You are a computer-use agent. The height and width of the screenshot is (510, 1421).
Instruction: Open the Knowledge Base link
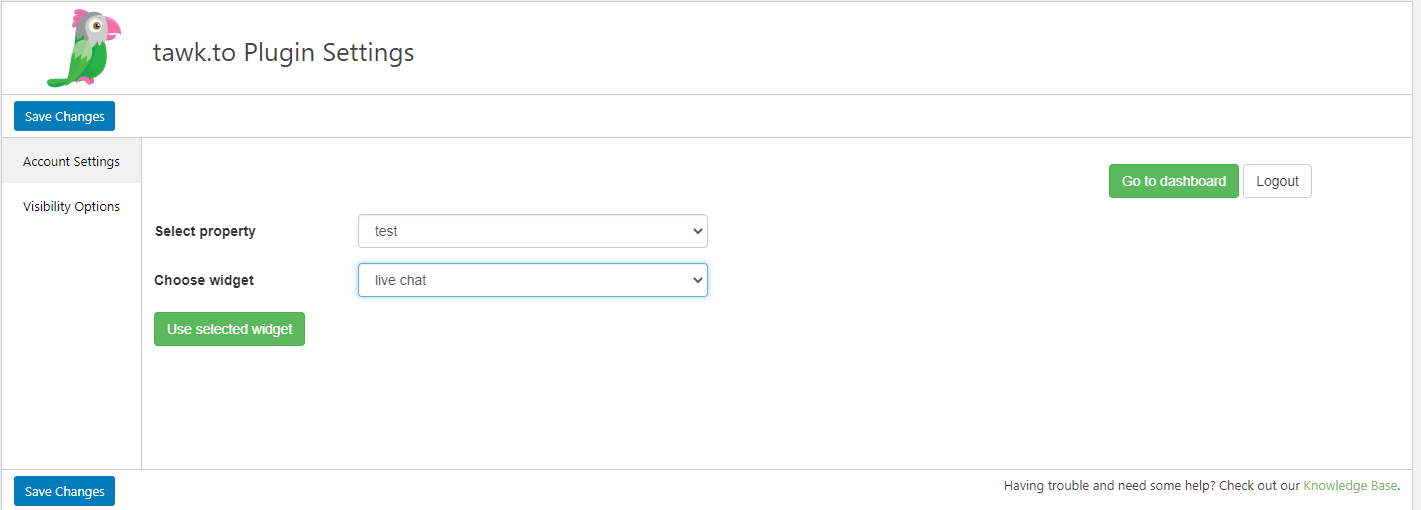(x=1350, y=485)
